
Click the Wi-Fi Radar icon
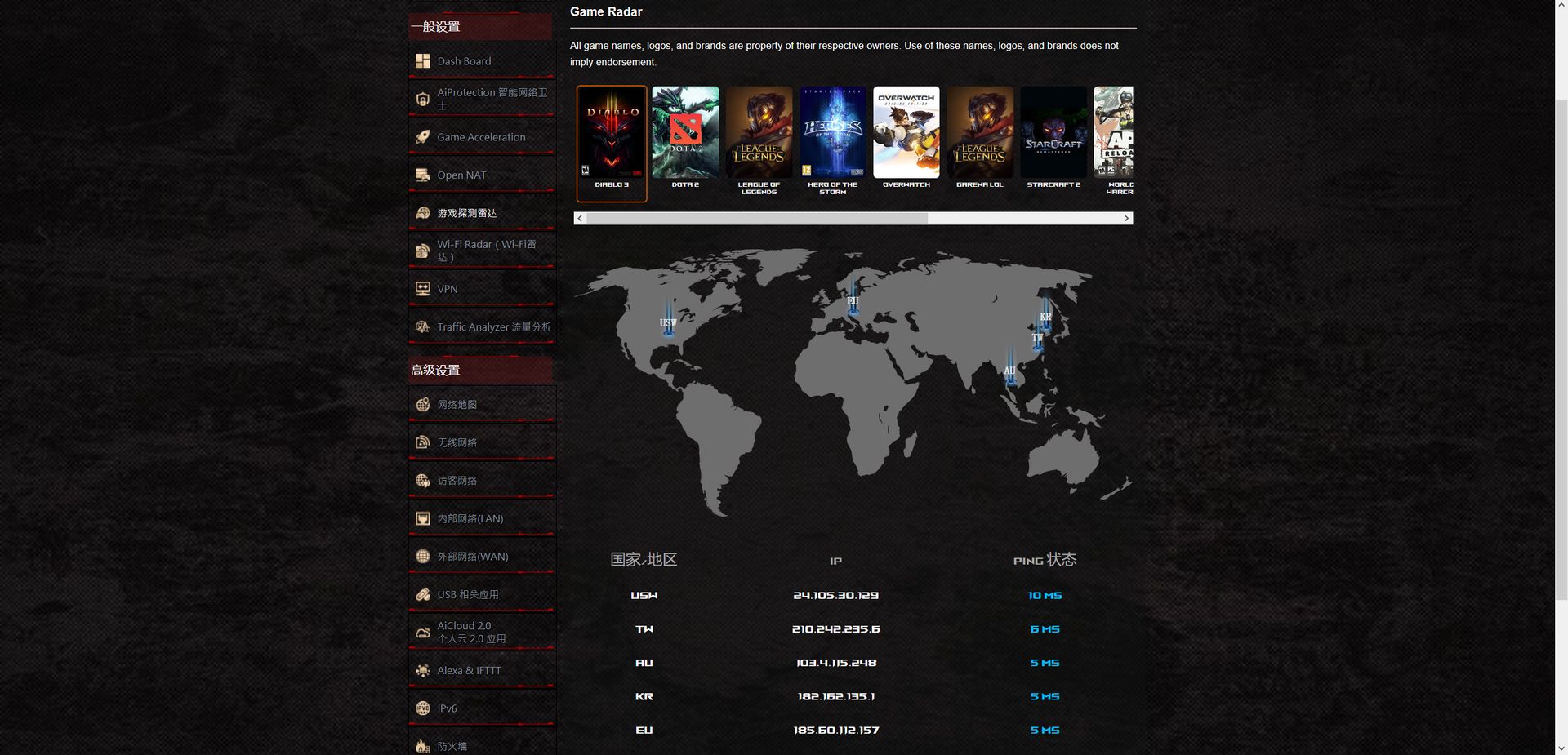click(422, 251)
